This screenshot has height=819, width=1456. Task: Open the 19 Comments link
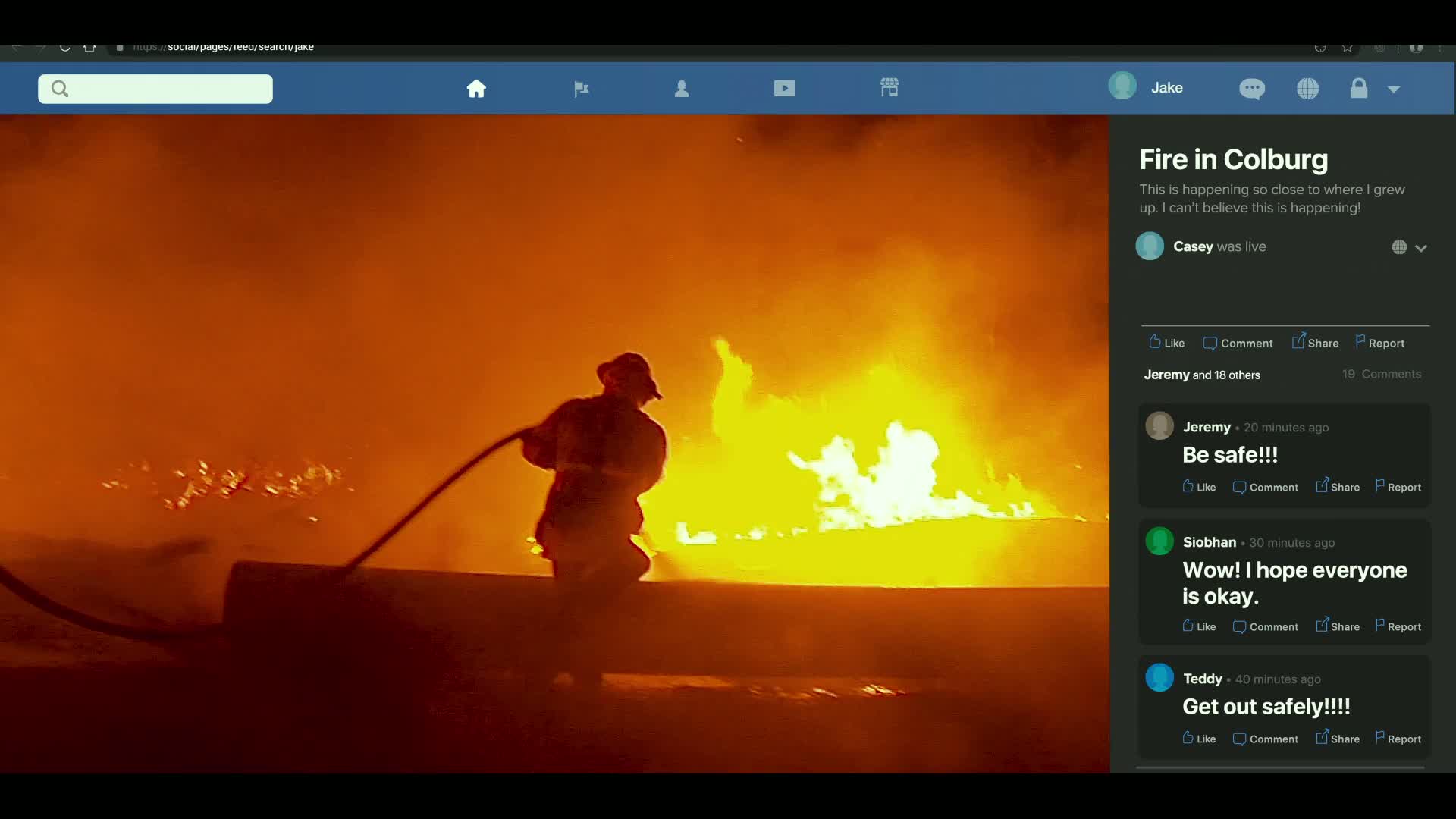[x=1381, y=374]
